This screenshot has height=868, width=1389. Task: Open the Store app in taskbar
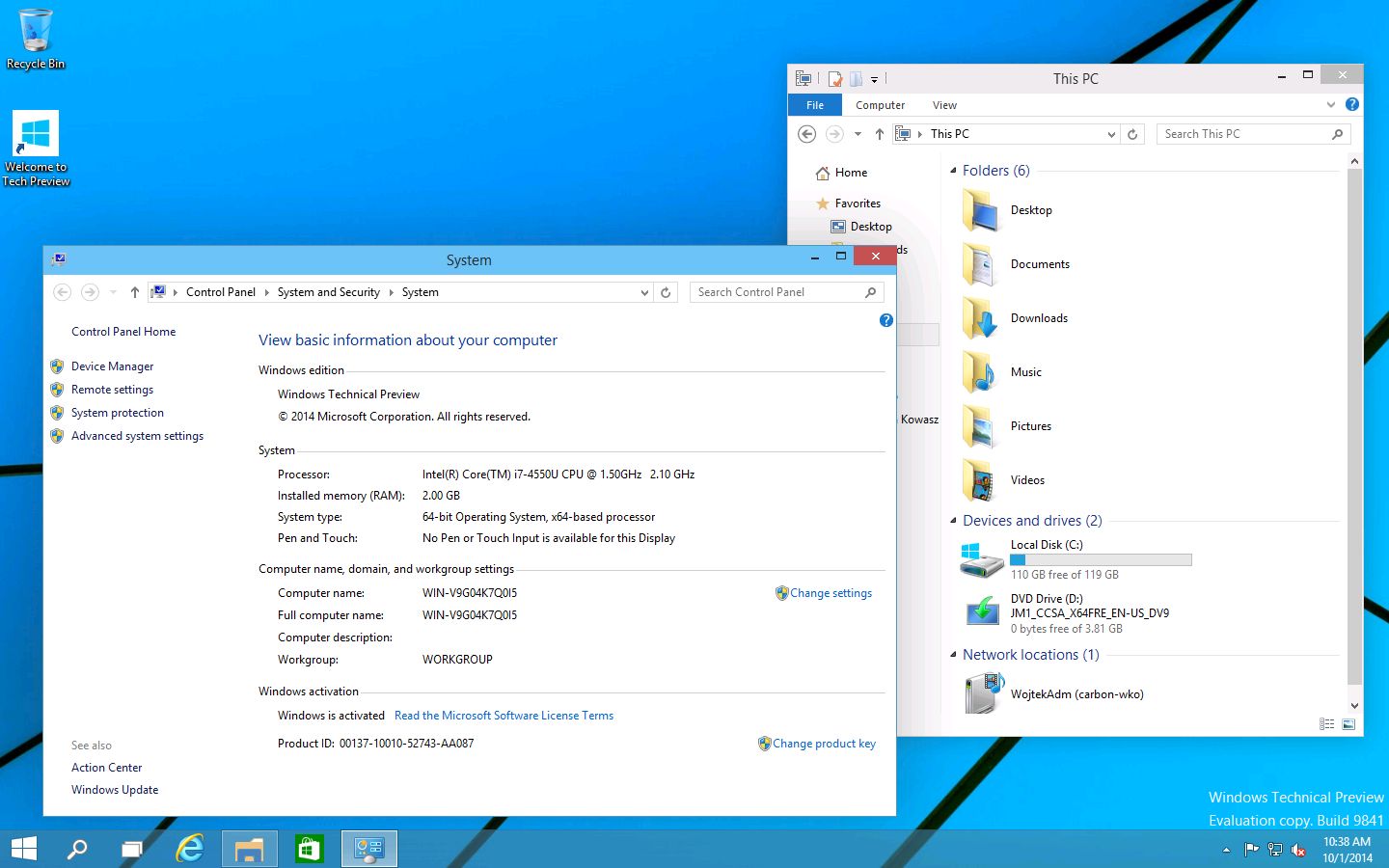click(308, 849)
